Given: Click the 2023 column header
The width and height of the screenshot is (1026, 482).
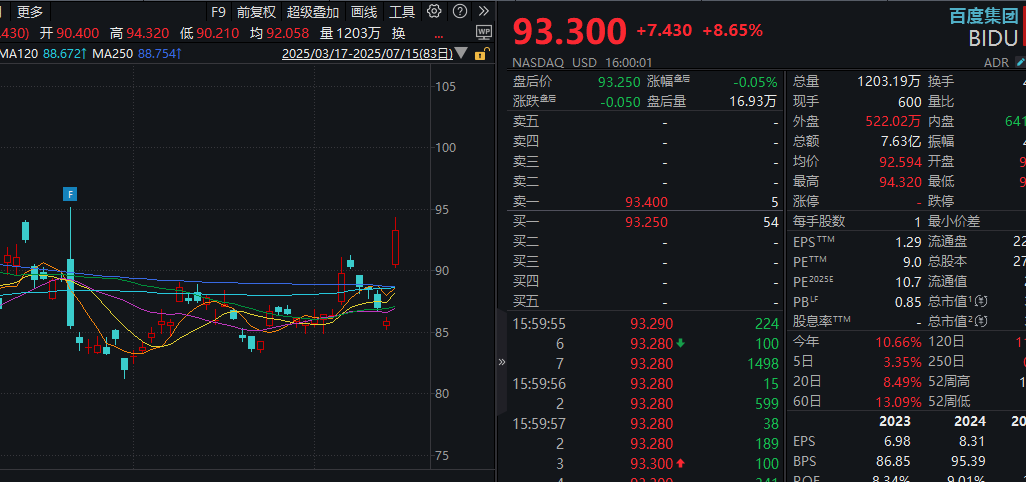Looking at the screenshot, I should [895, 422].
